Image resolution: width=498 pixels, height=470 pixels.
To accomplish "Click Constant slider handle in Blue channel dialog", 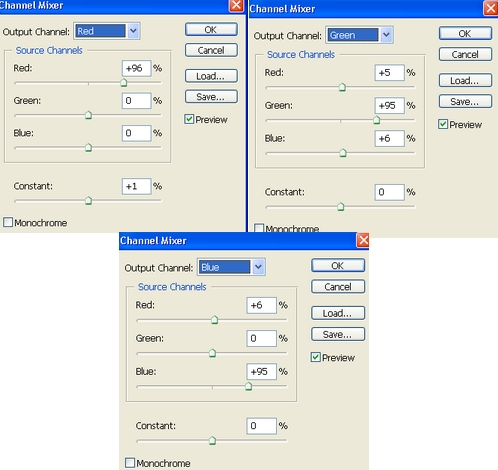I will (212, 441).
